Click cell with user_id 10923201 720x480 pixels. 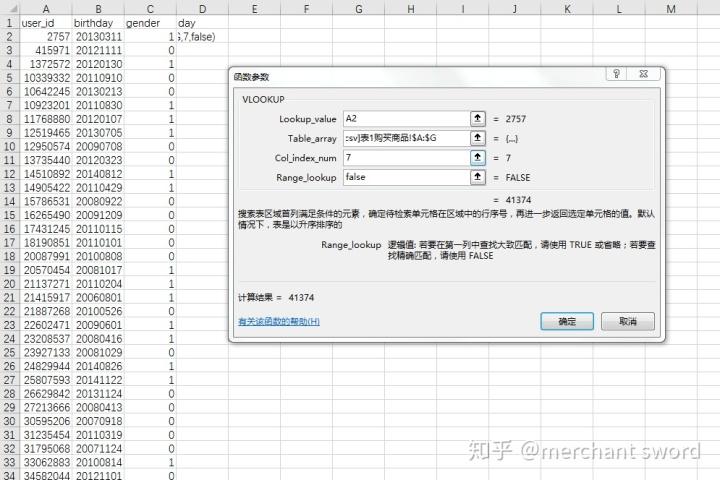coord(46,105)
